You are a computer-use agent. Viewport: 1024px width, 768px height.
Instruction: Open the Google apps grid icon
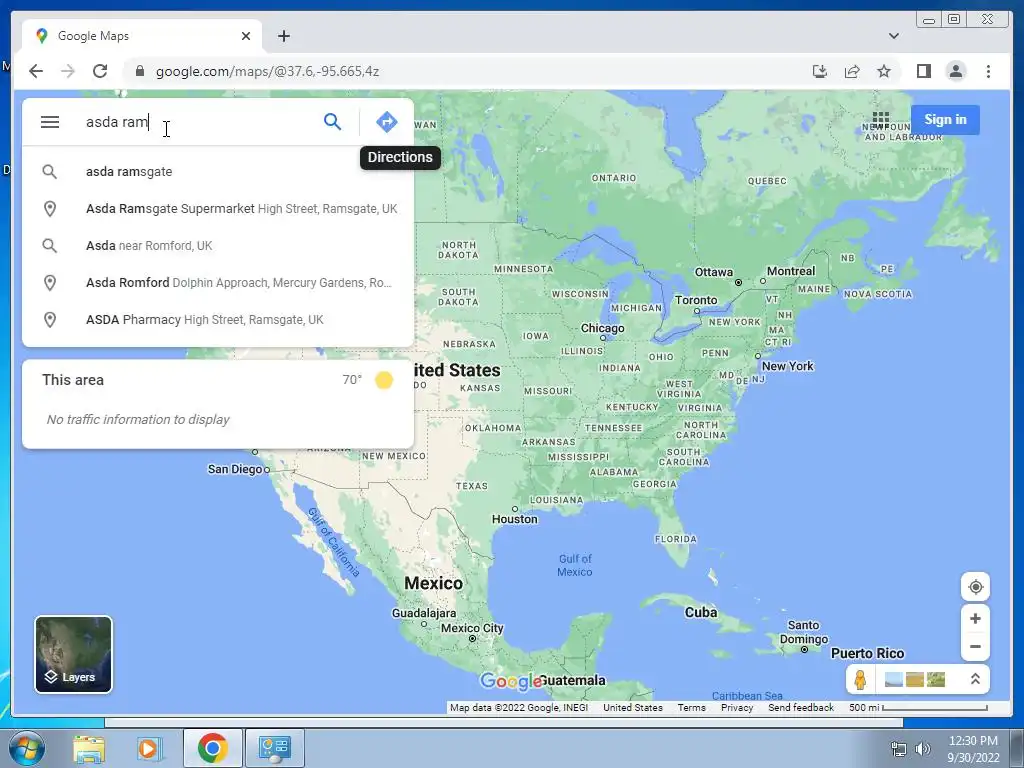[880, 120]
